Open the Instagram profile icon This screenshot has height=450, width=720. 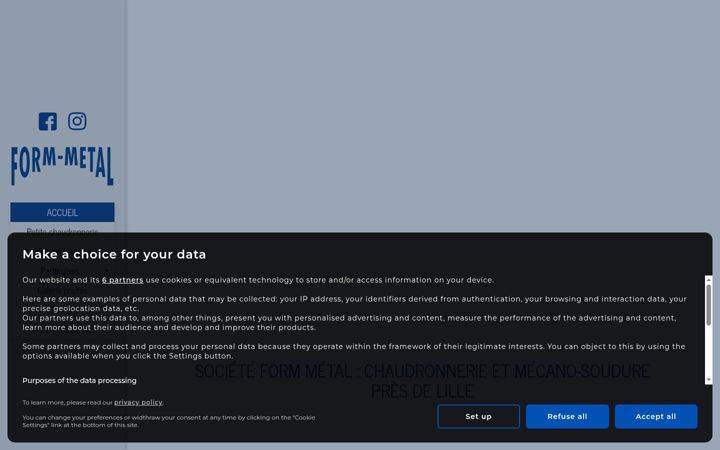[x=77, y=121]
